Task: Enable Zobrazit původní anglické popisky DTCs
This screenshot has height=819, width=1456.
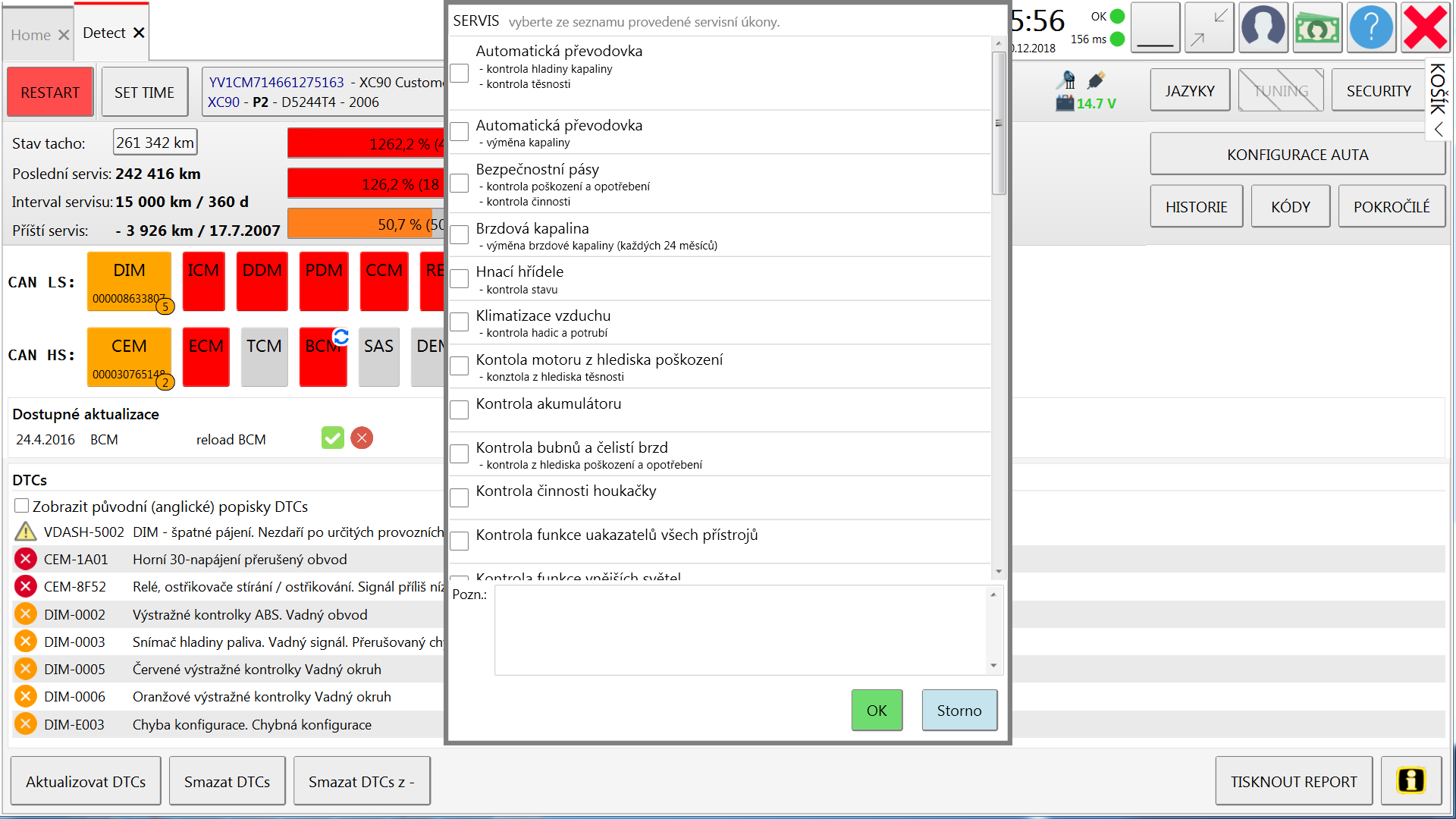Action: pyautogui.click(x=22, y=506)
